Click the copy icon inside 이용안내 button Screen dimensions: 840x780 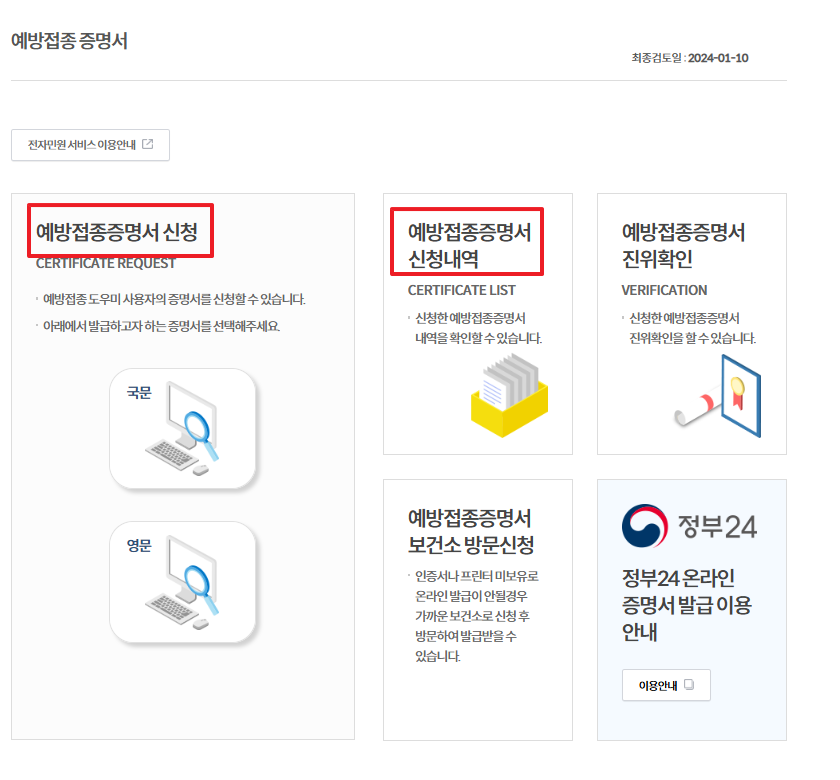689,684
